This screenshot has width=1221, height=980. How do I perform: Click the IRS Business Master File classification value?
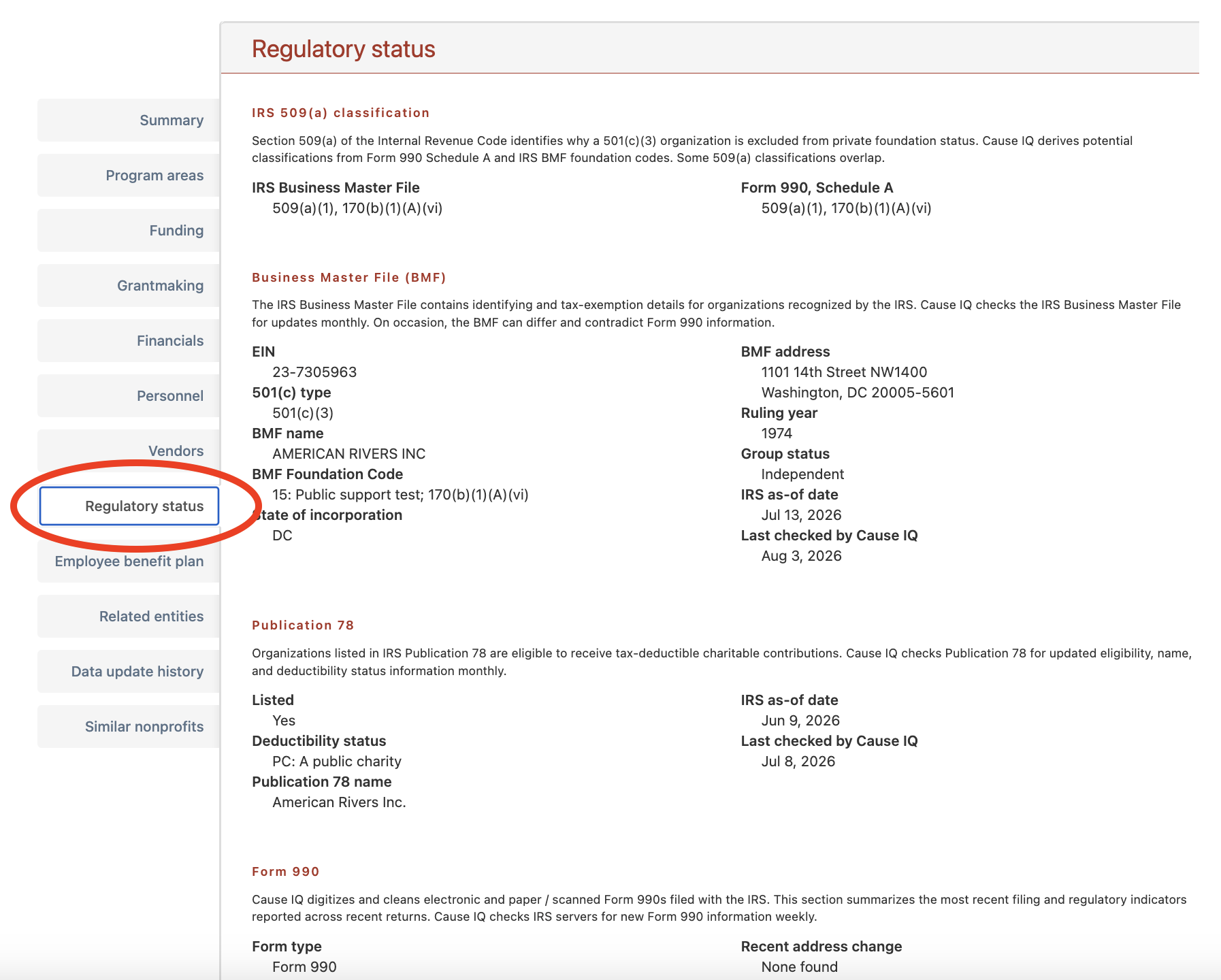(357, 208)
